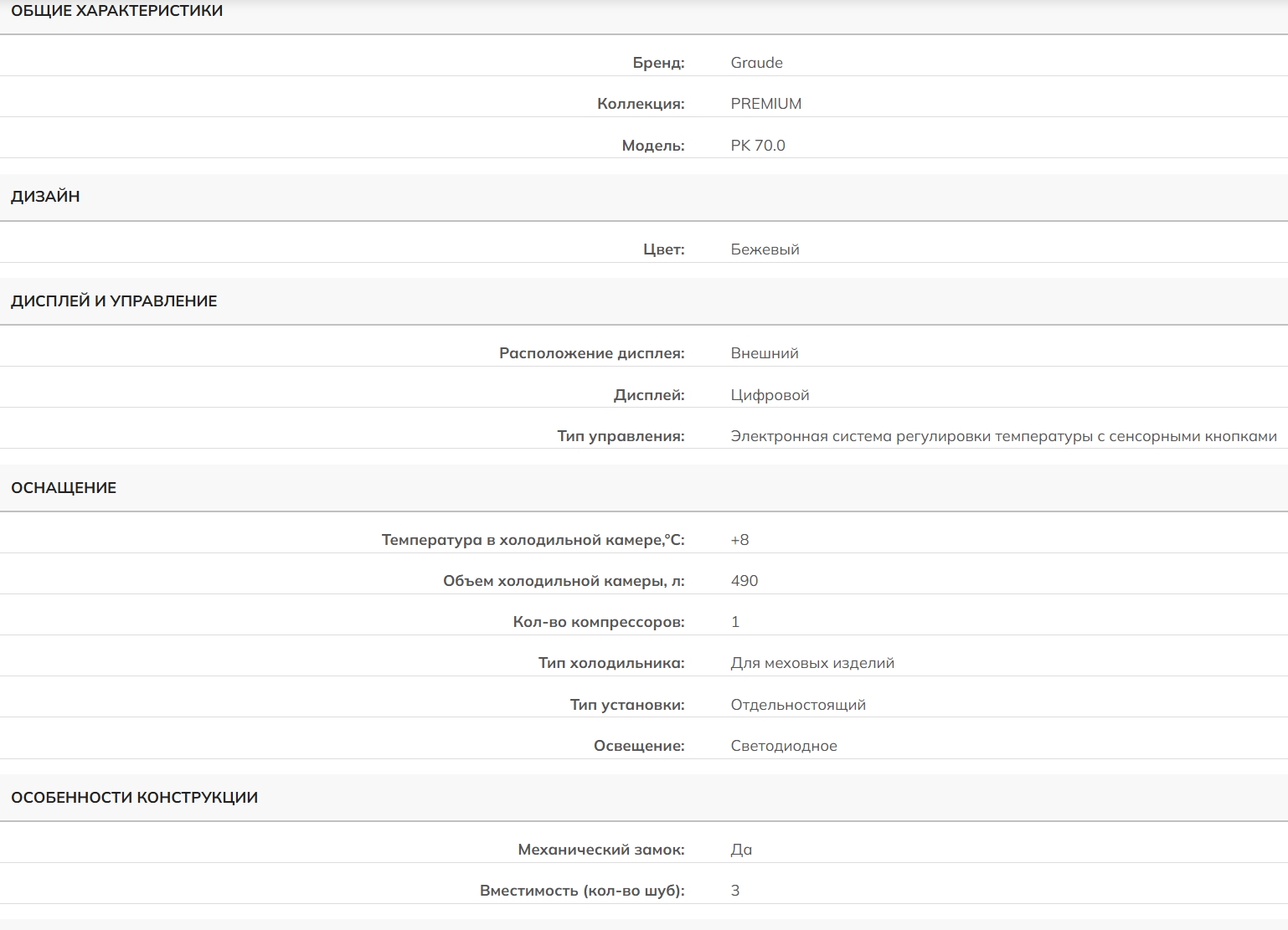This screenshot has height=930, width=1288.
Task: Click the electronic temperature control description text
Action: tap(1003, 436)
